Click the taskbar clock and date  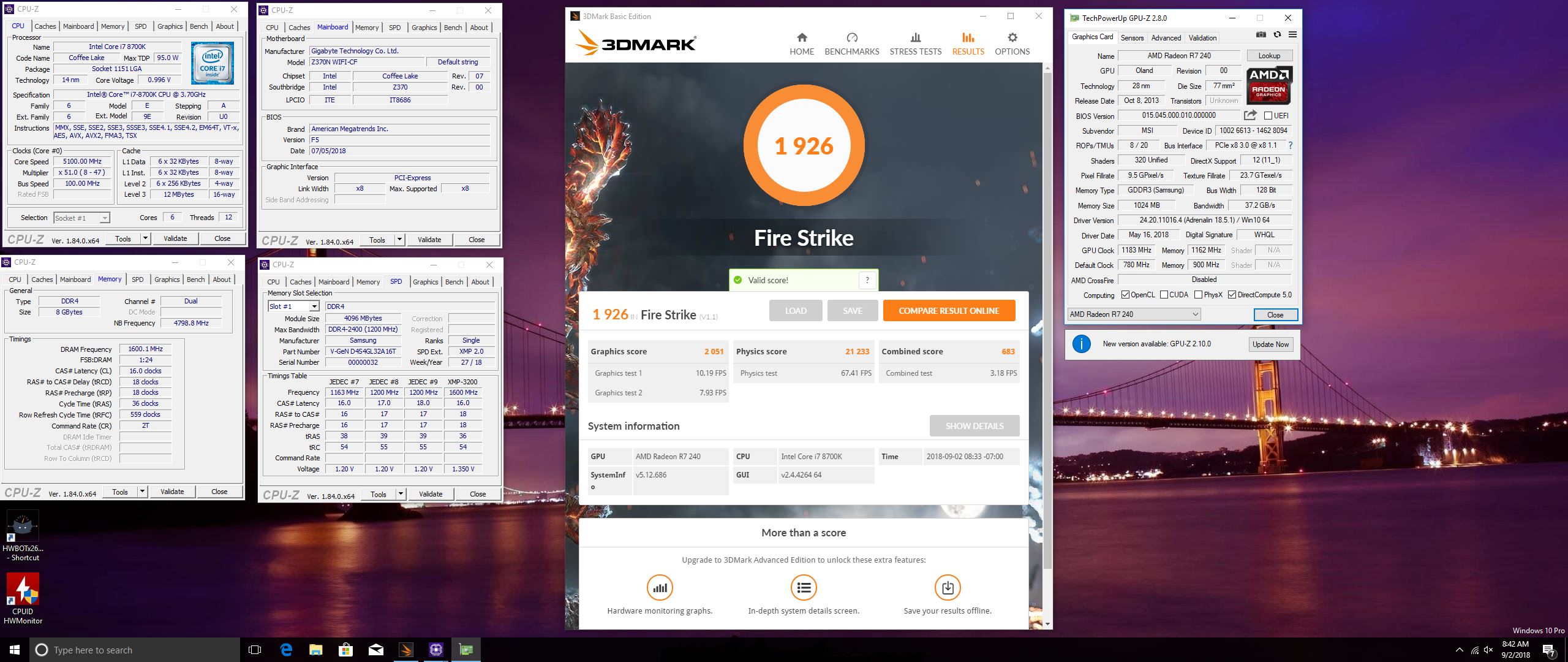1515,650
